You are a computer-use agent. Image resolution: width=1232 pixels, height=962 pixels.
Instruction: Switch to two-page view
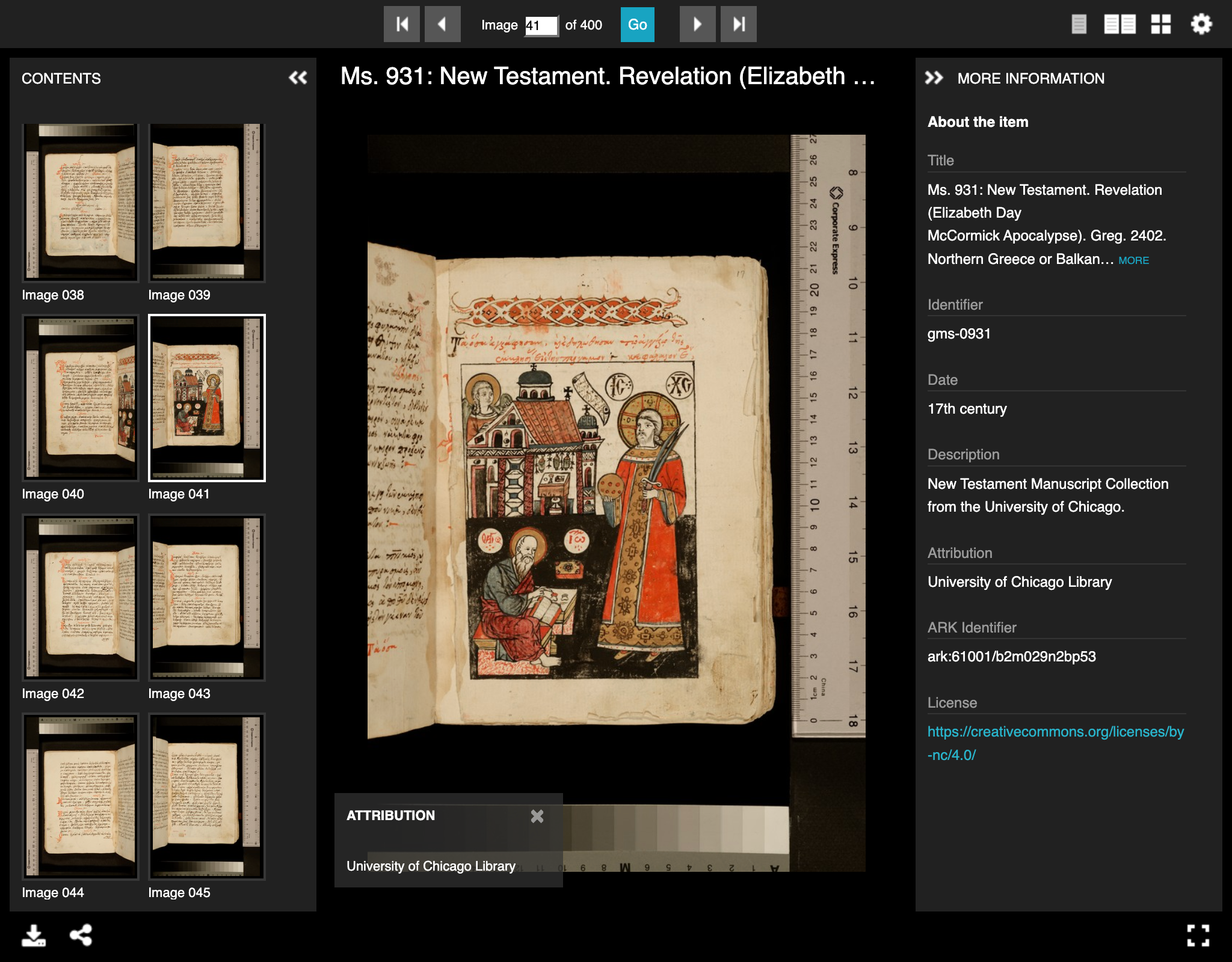1120,24
